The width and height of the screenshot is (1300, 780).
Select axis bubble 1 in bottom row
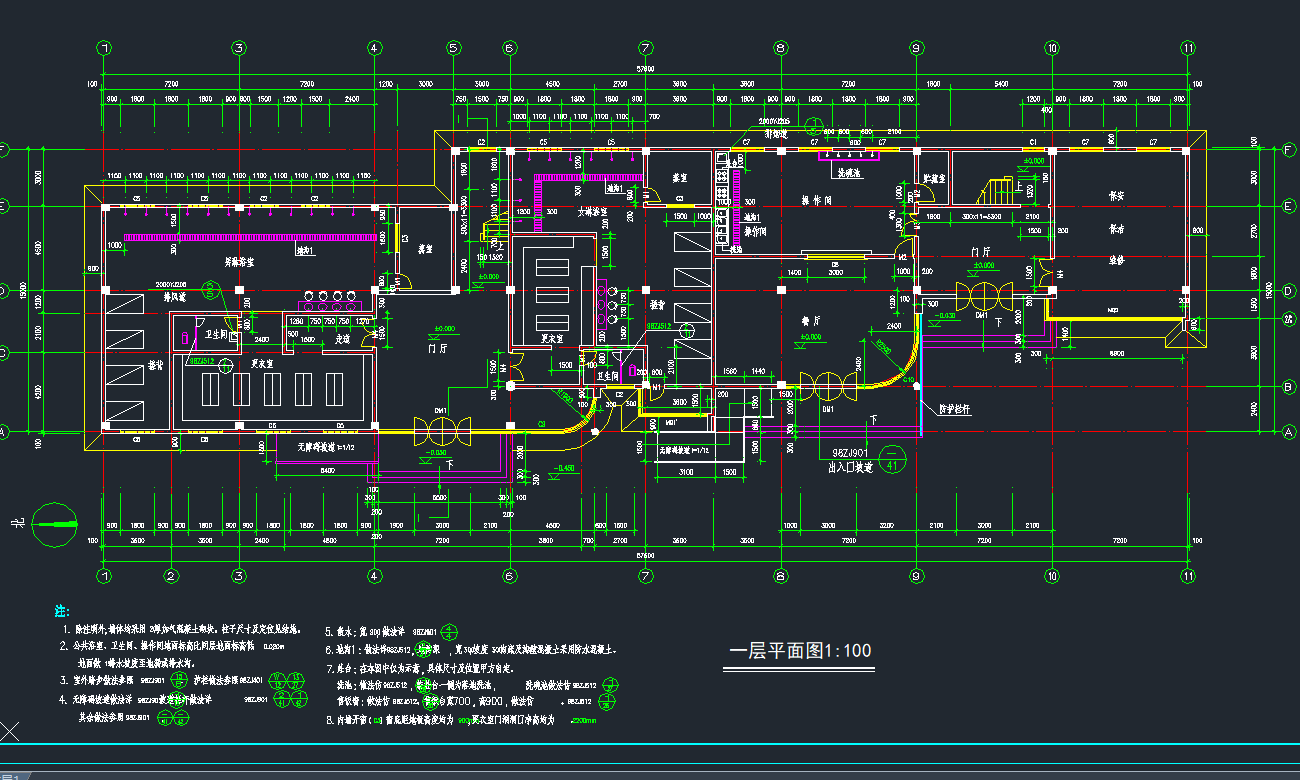[104, 575]
